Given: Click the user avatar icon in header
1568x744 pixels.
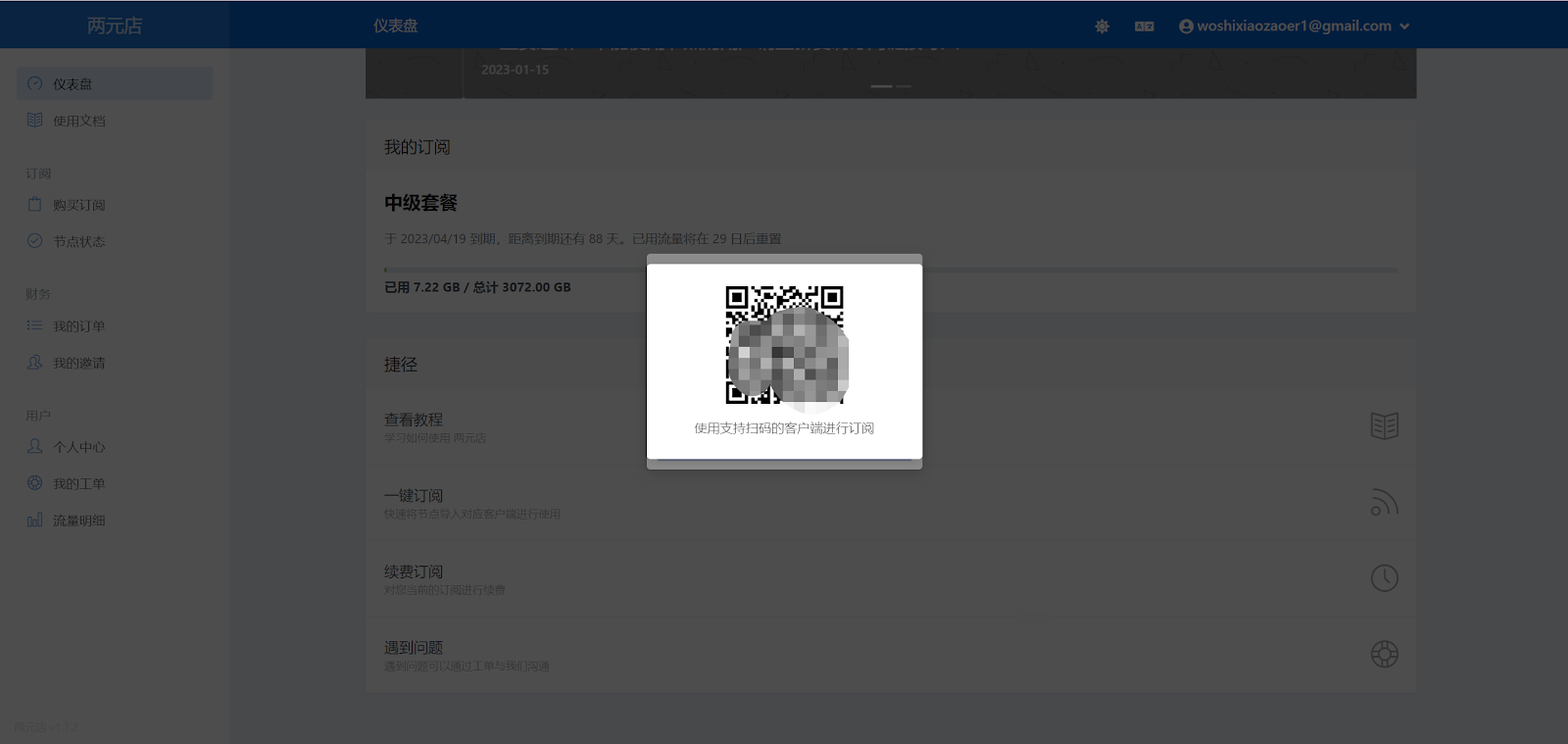Looking at the screenshot, I should (1186, 26).
